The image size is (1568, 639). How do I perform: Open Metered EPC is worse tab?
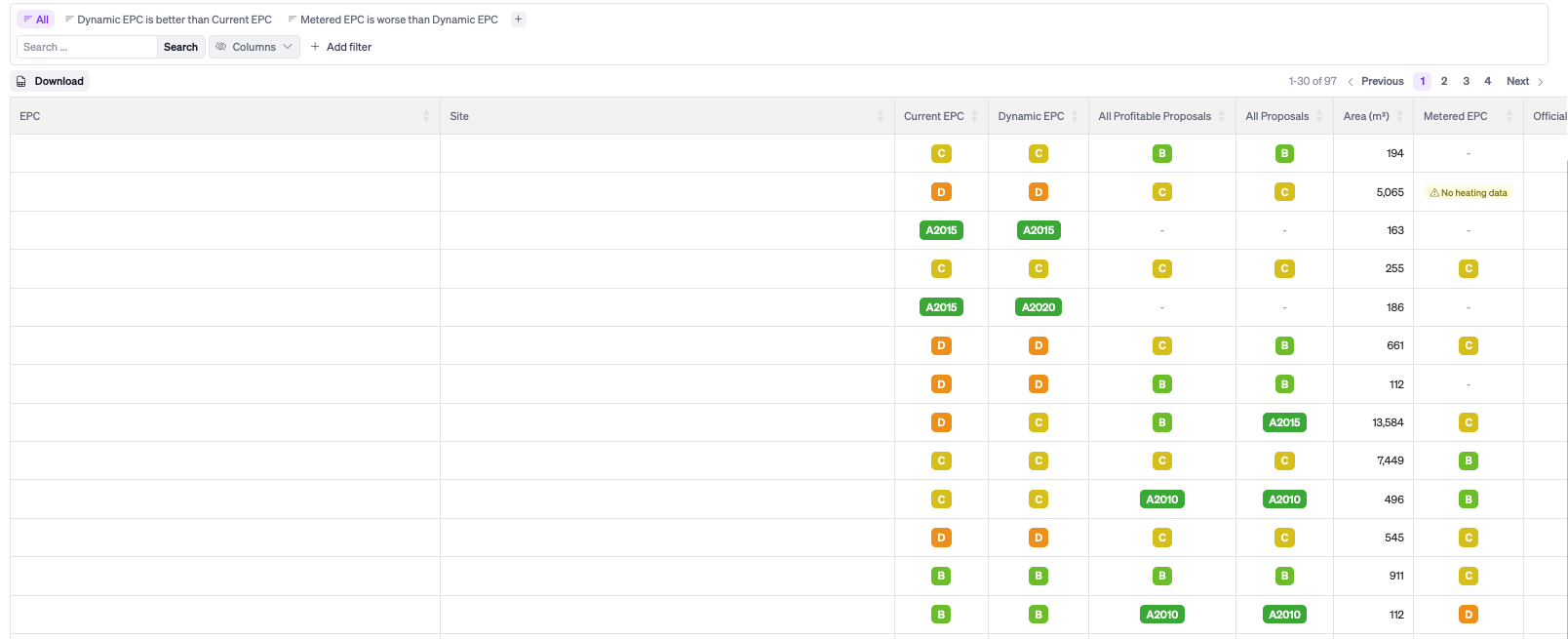point(393,20)
